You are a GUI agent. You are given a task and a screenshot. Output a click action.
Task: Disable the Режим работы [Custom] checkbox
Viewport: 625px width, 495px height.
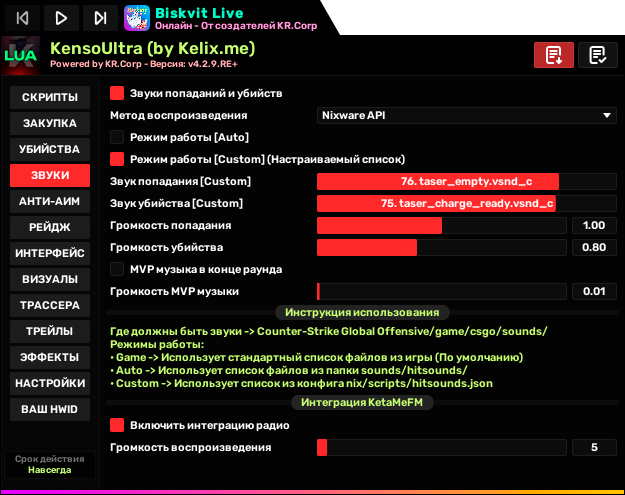(x=117, y=159)
